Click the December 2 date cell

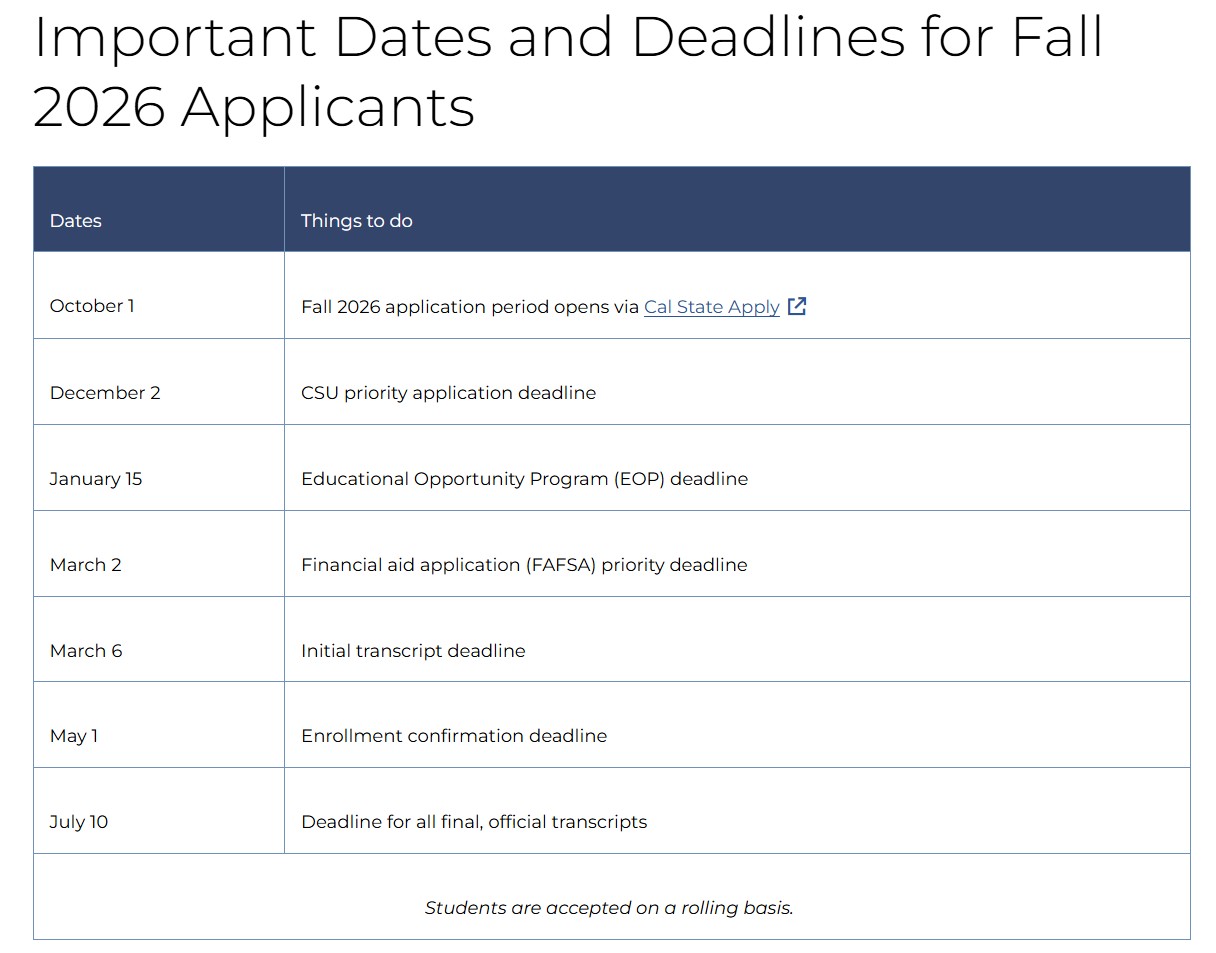coord(105,393)
